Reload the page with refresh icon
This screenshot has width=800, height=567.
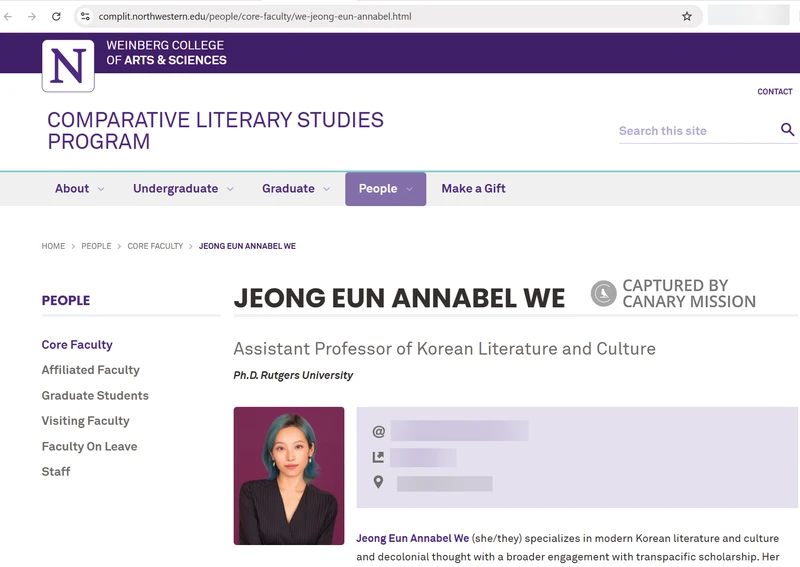56,17
